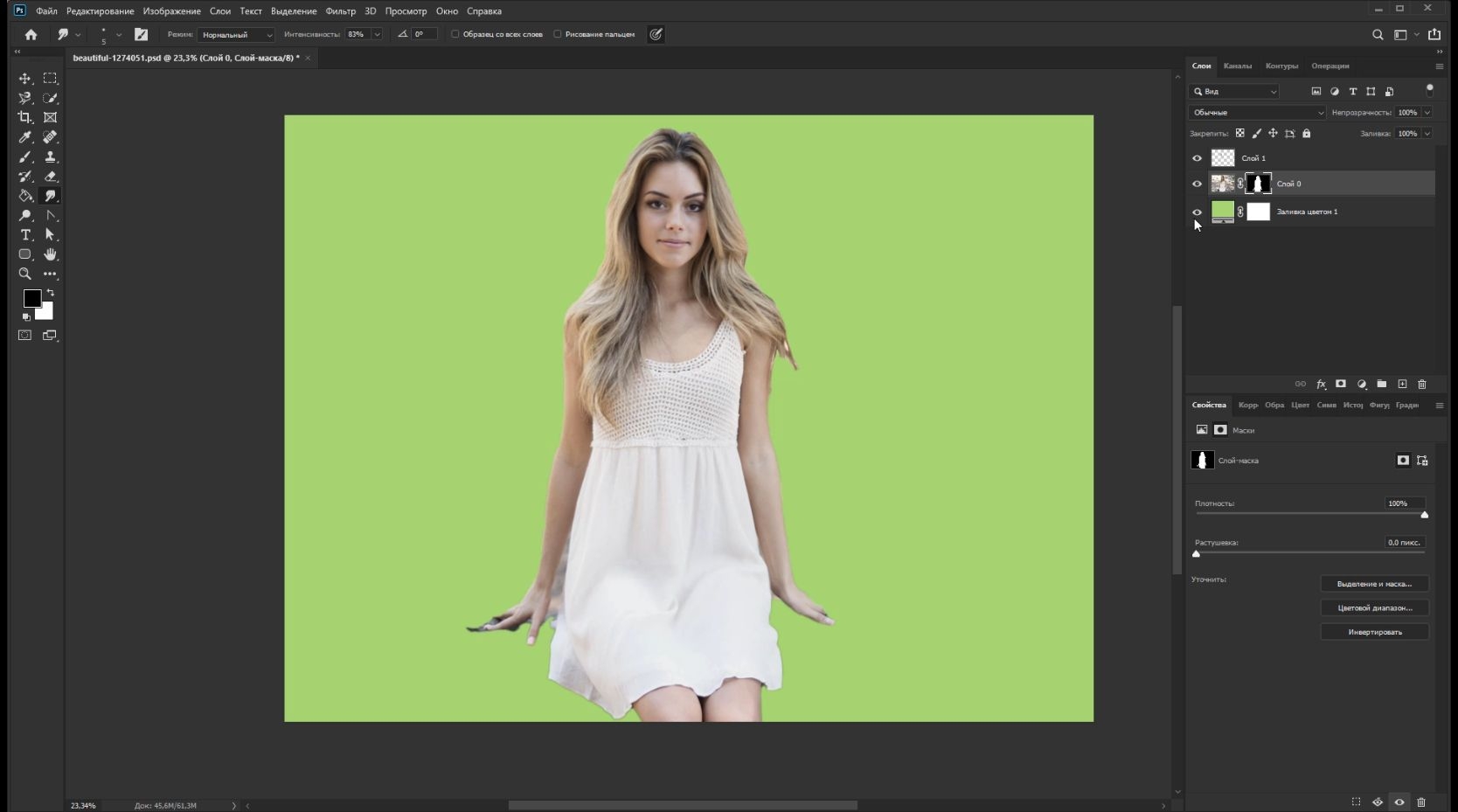Select the Smudge finger tool

(50, 196)
